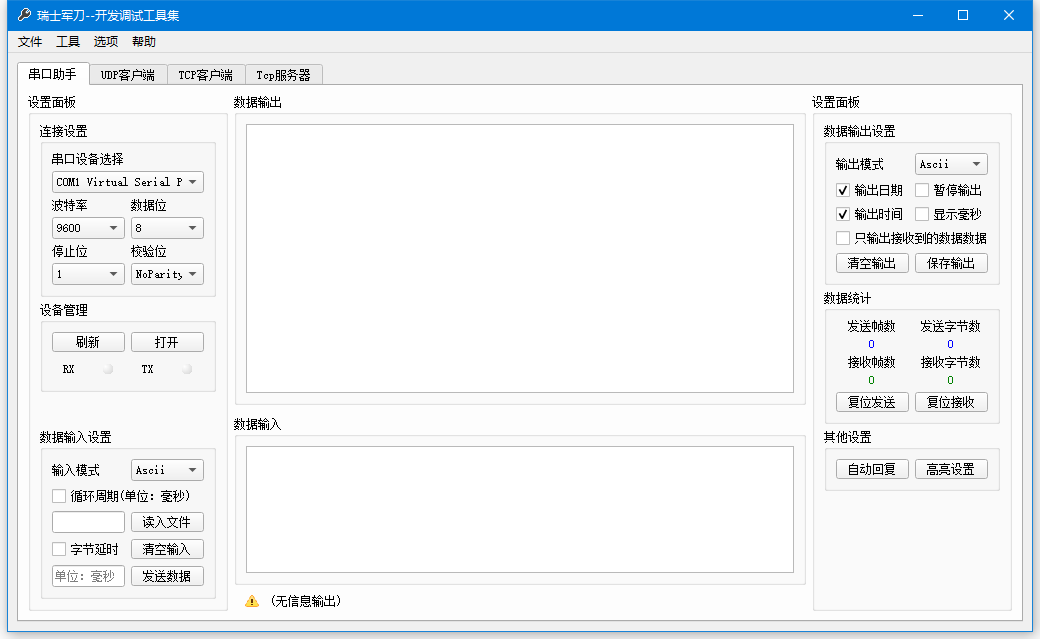Open the 选项 menu
Viewport: 1040px width, 639px height.
[105, 42]
